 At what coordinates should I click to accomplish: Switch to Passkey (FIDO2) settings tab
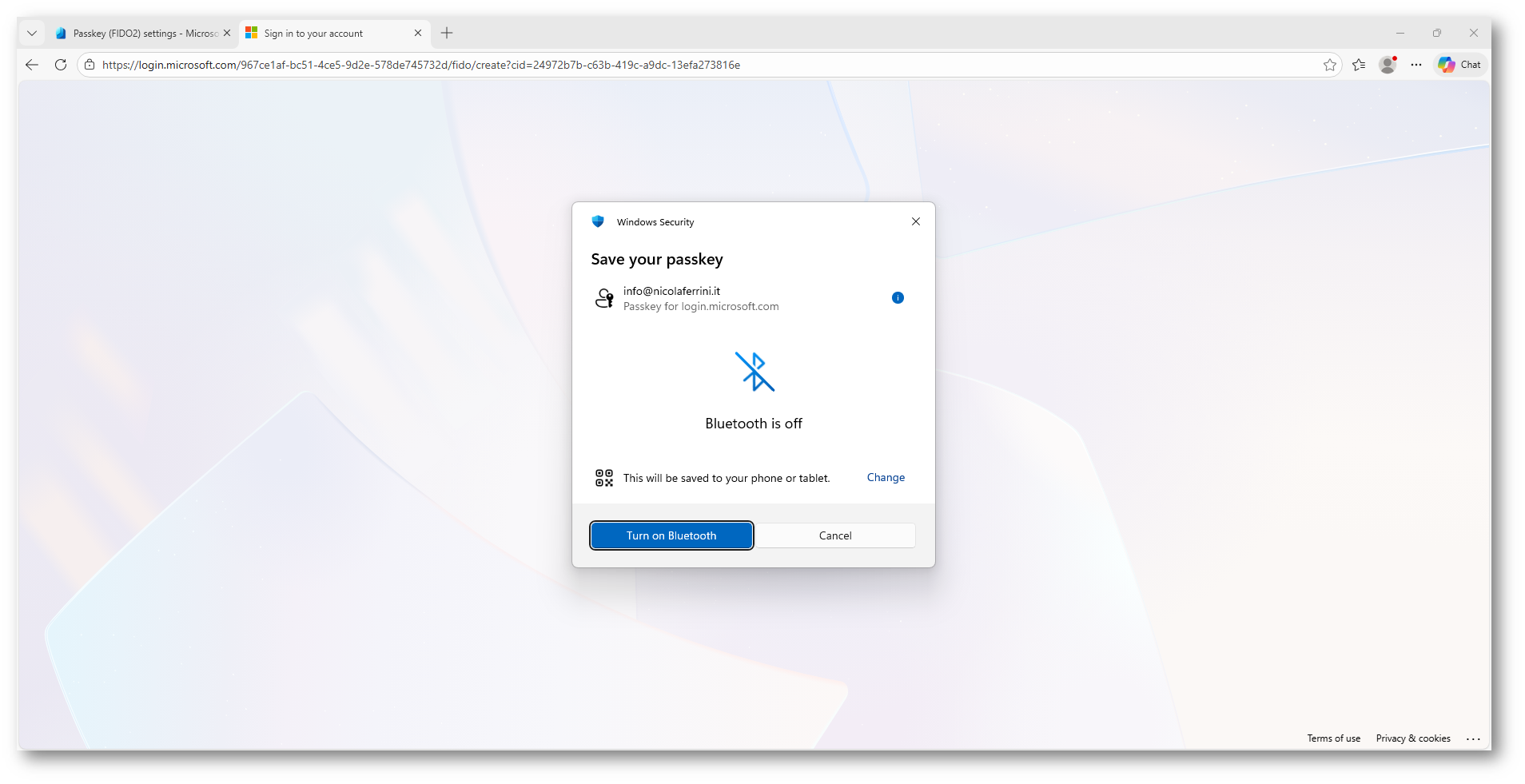point(137,34)
